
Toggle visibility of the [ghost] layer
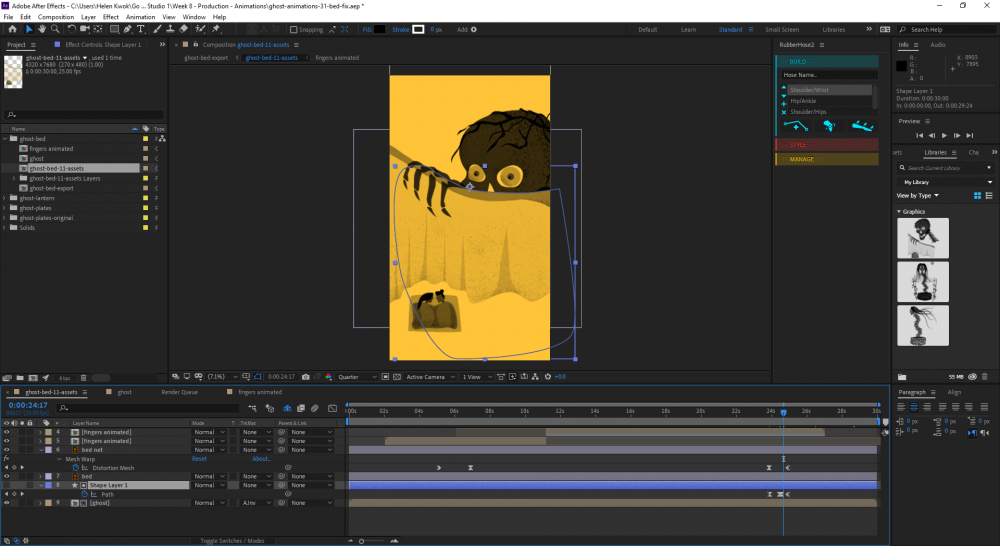tap(7, 503)
